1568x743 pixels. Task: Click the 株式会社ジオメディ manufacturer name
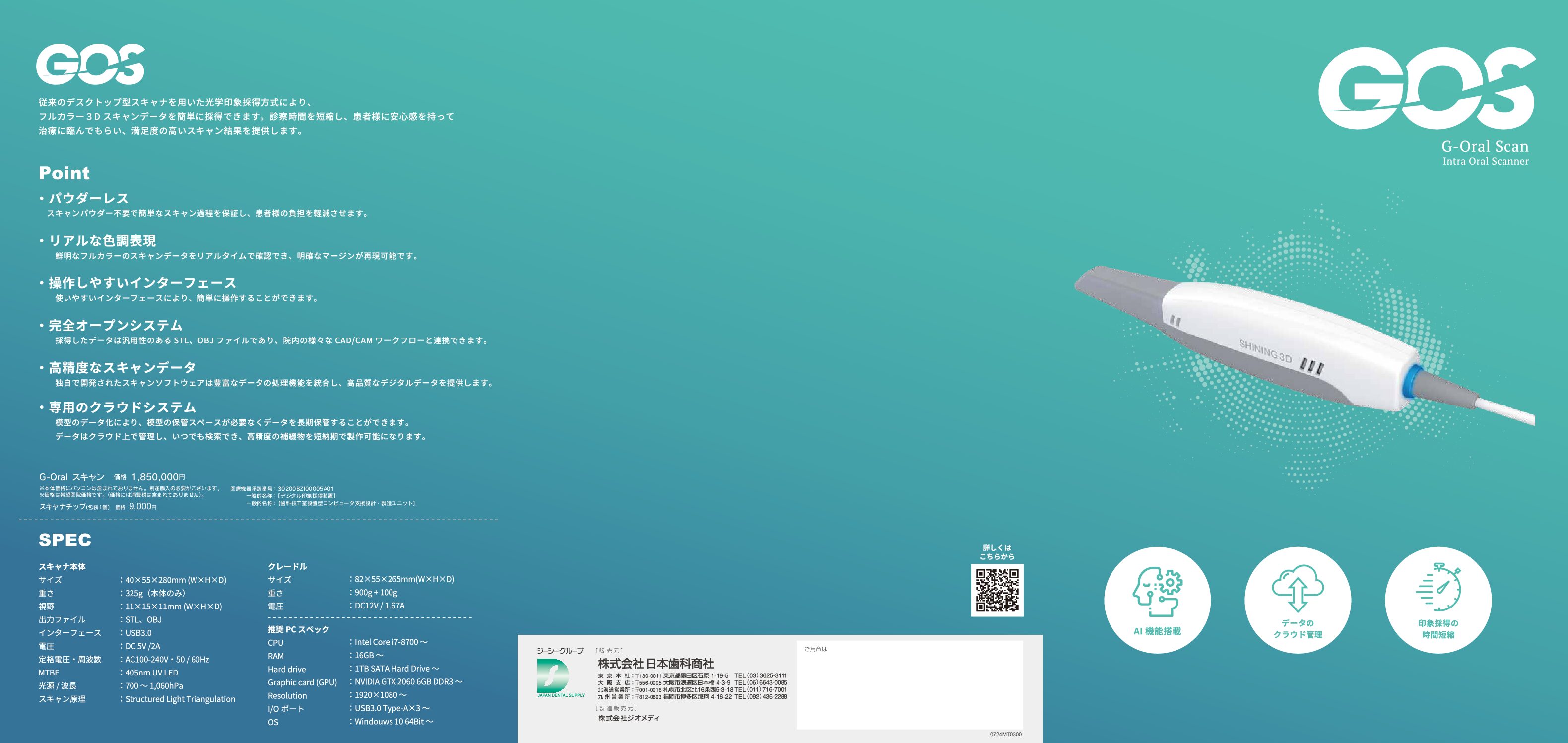click(629, 719)
